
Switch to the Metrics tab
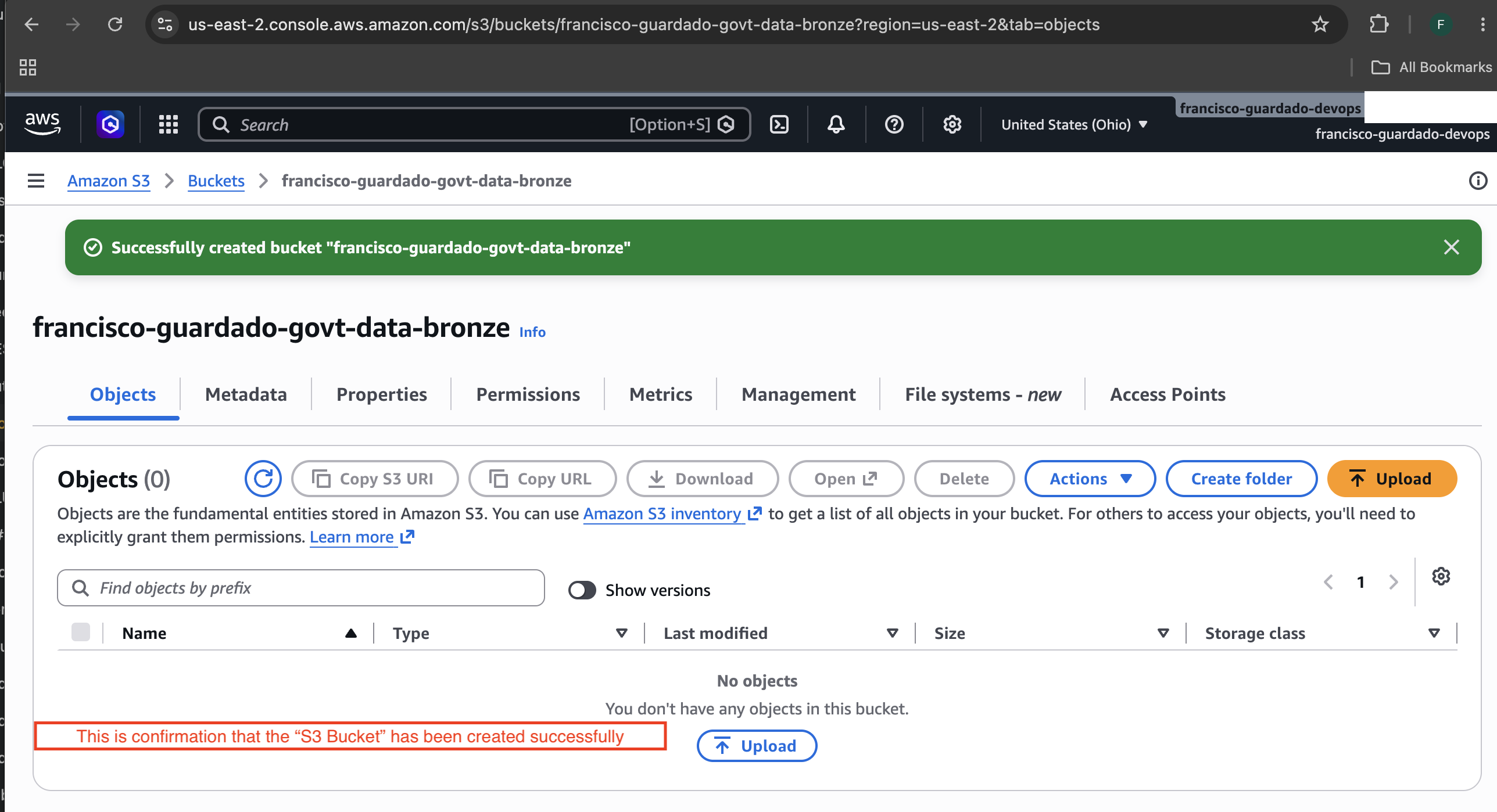(x=661, y=394)
